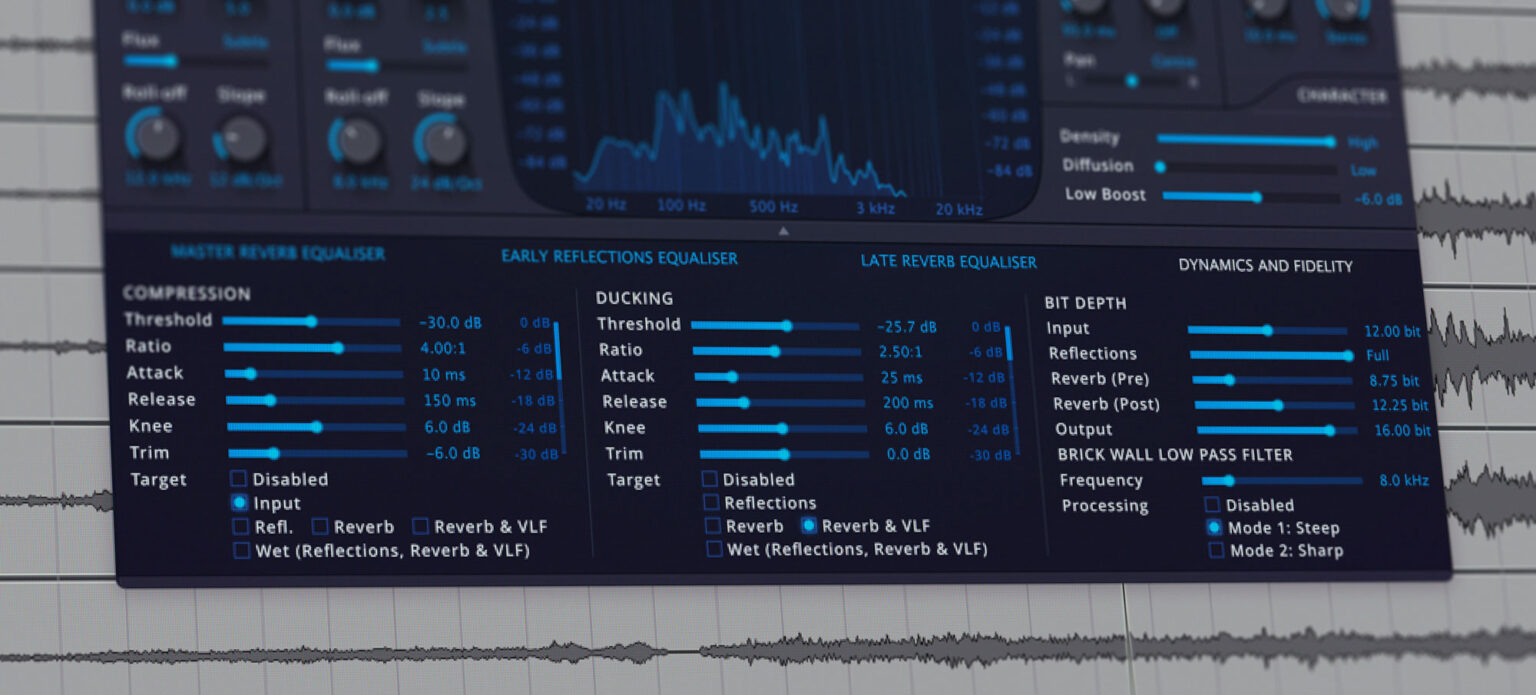Adjust the compression Threshold slider
The width and height of the screenshot is (1536, 695).
pyautogui.click(x=311, y=322)
